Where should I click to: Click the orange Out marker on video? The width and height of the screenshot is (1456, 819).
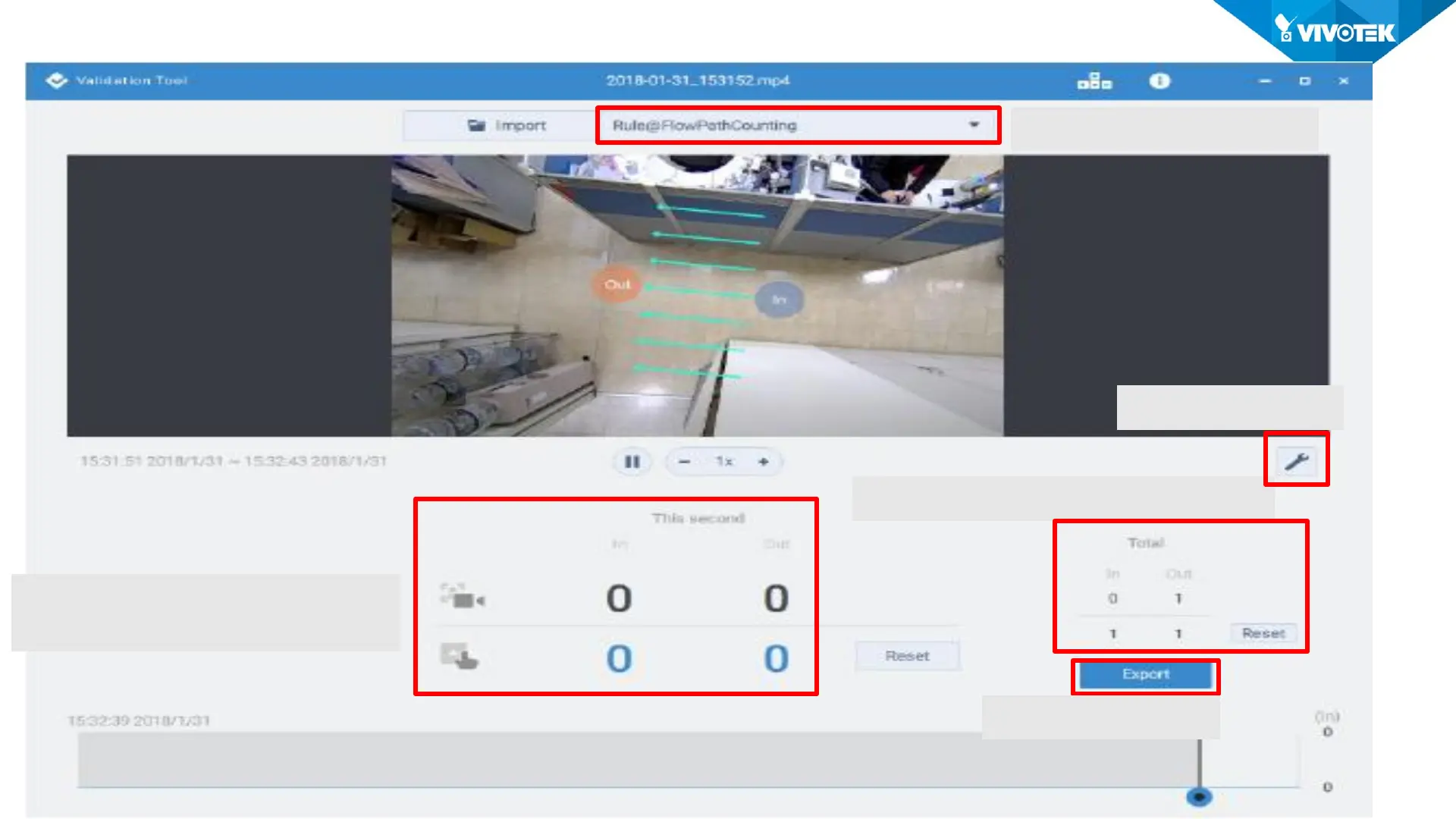click(617, 285)
